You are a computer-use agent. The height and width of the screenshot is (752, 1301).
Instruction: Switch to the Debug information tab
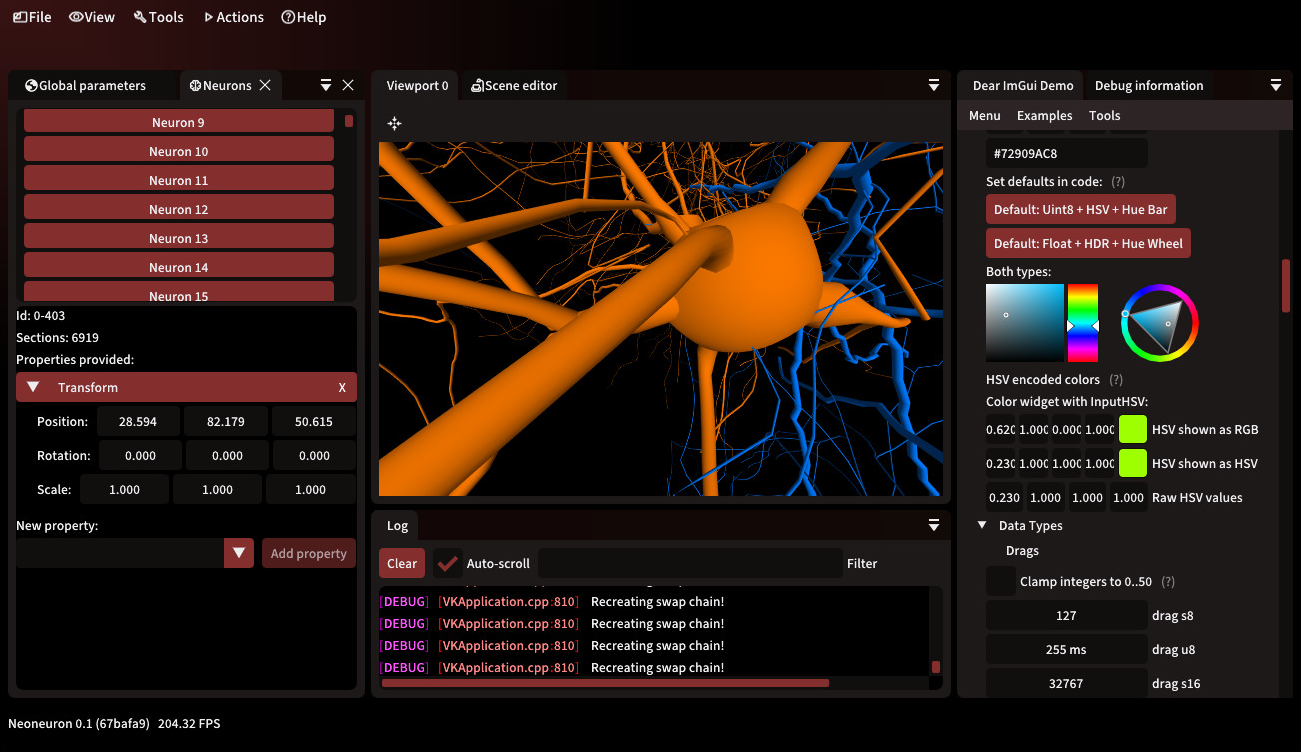tap(1148, 85)
